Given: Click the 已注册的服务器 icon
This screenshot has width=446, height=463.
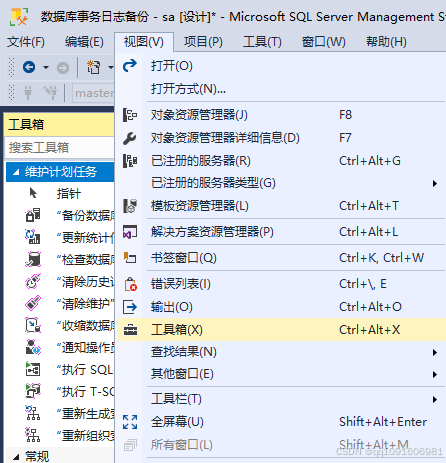Looking at the screenshot, I should pyautogui.click(x=130, y=161).
